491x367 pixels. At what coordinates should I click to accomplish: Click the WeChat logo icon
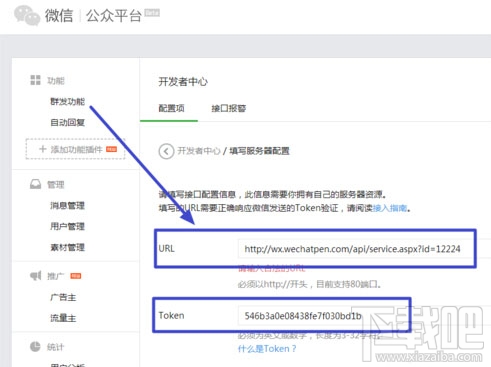[x=27, y=16]
